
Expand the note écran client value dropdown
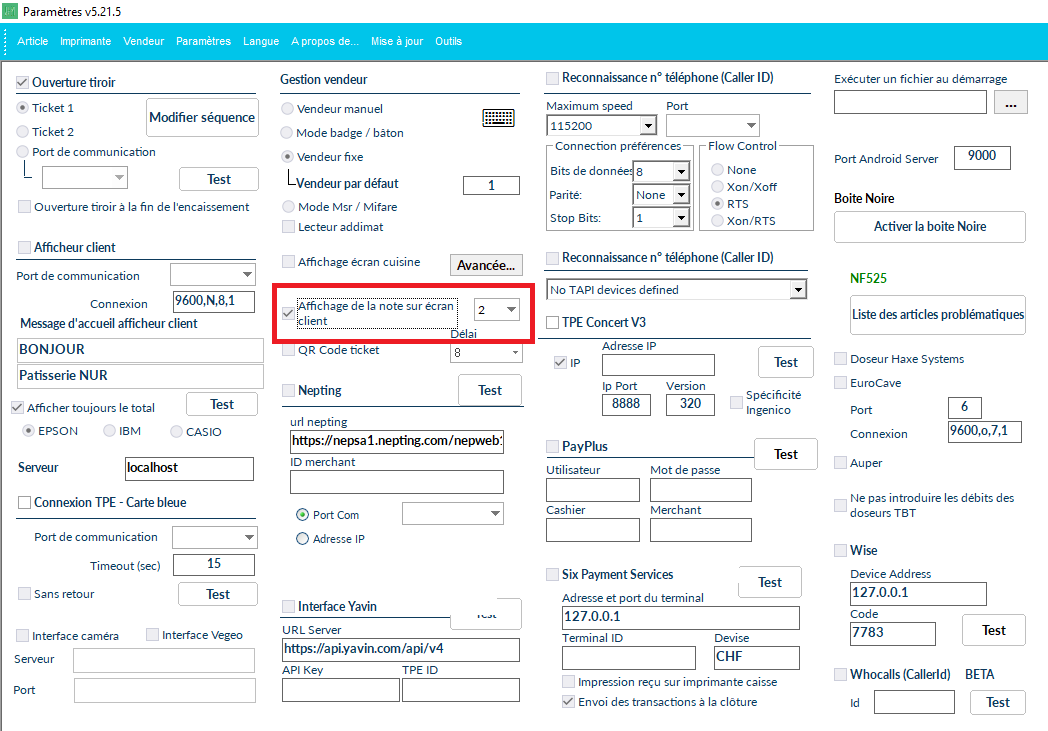(511, 309)
